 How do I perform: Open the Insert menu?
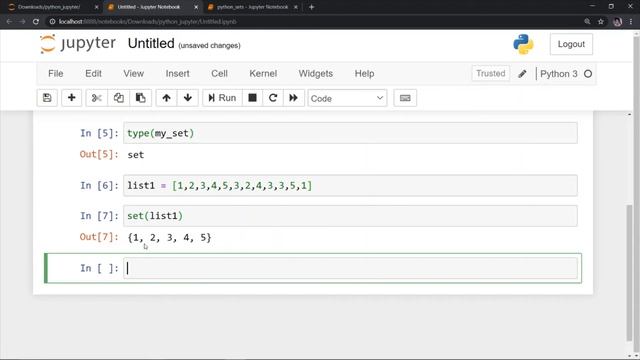[x=178, y=73]
